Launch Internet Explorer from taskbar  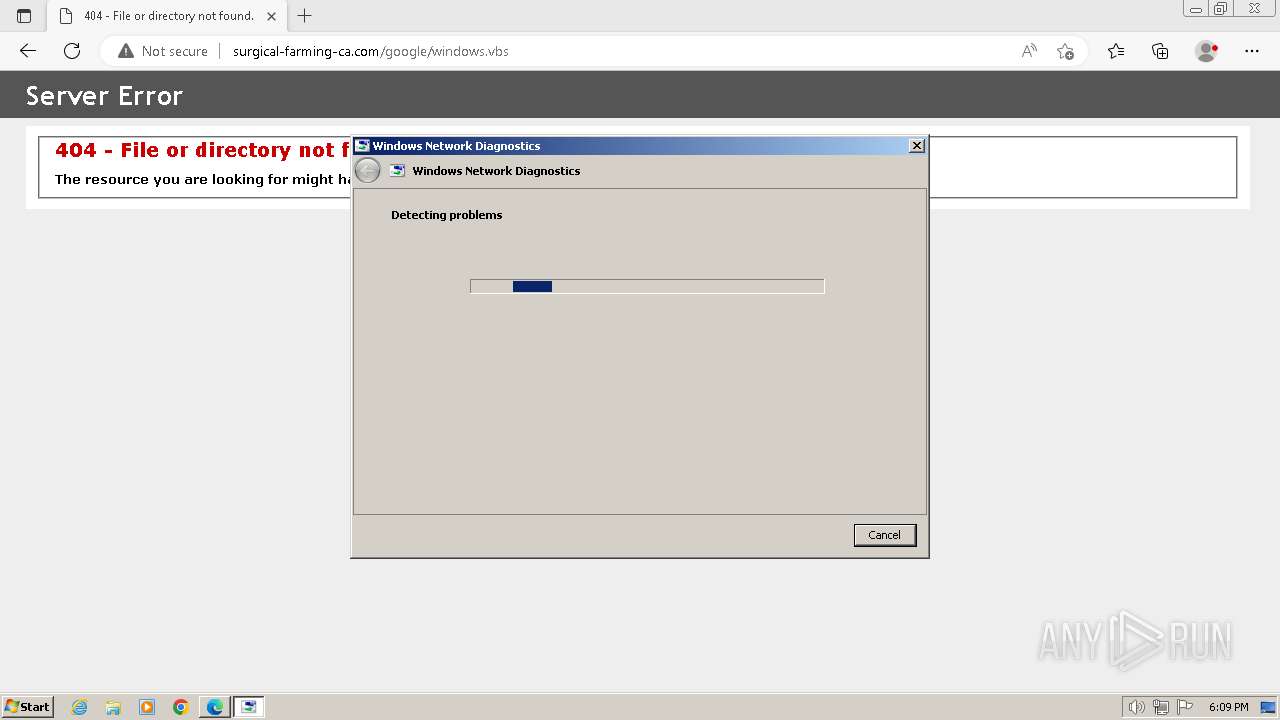coord(80,707)
